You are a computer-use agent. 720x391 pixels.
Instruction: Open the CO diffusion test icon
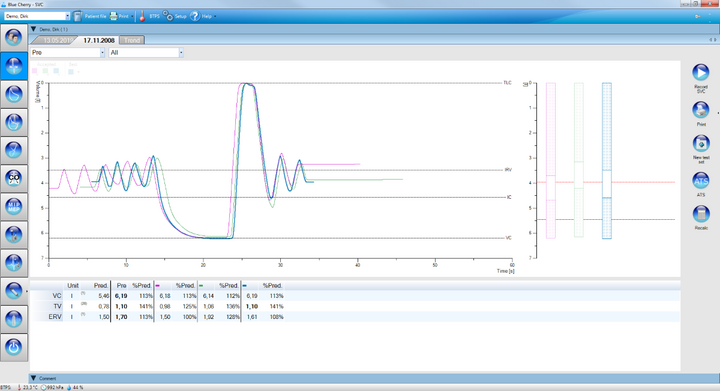[14, 178]
